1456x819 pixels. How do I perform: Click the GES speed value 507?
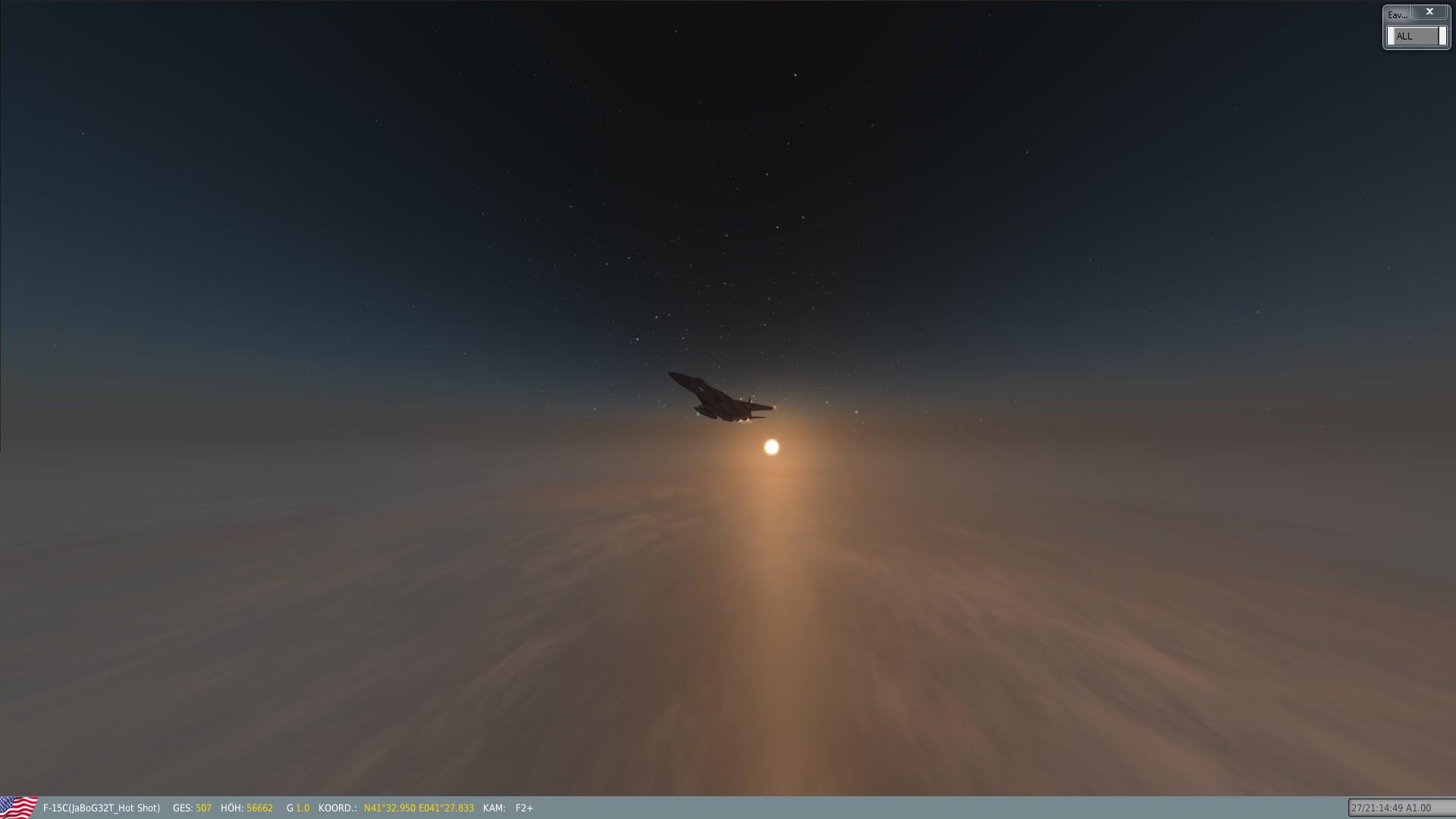point(203,808)
